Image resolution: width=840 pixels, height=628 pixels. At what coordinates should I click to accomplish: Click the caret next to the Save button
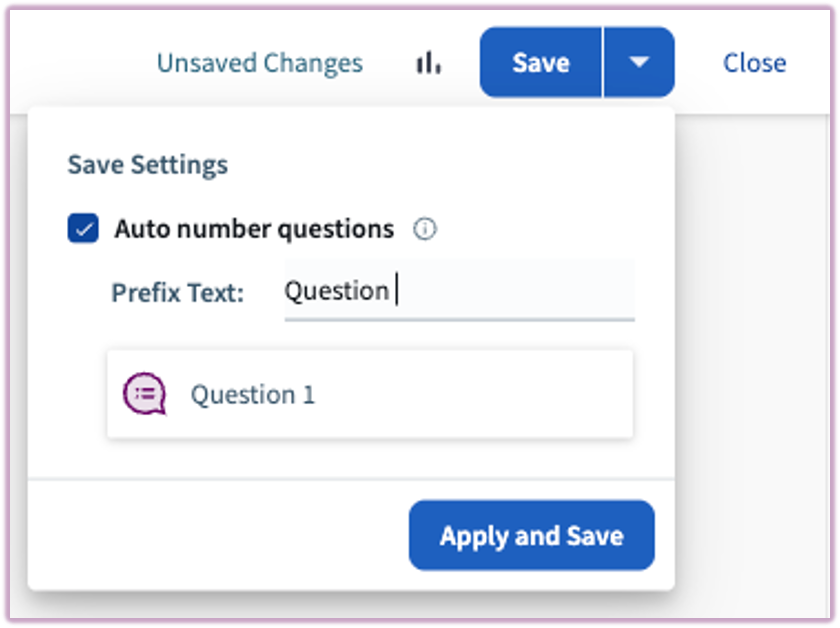tap(640, 62)
